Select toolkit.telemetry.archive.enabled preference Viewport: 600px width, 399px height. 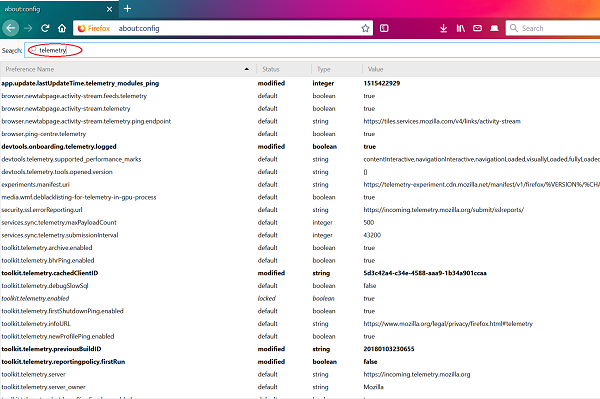pyautogui.click(x=300, y=248)
